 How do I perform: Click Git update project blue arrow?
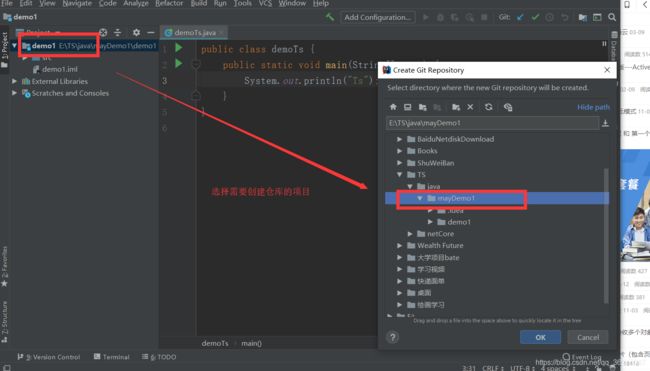pyautogui.click(x=520, y=17)
